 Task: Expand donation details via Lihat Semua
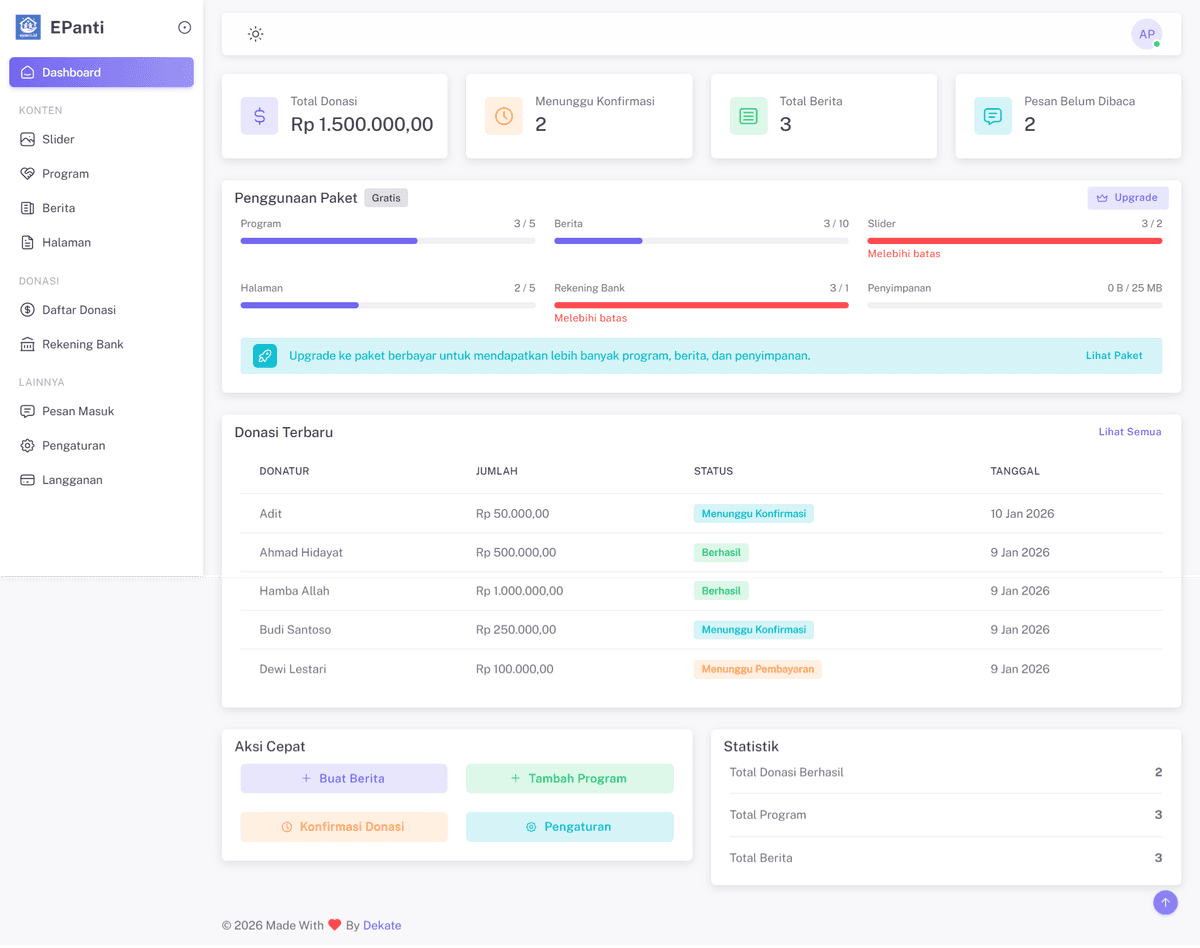pos(1129,431)
